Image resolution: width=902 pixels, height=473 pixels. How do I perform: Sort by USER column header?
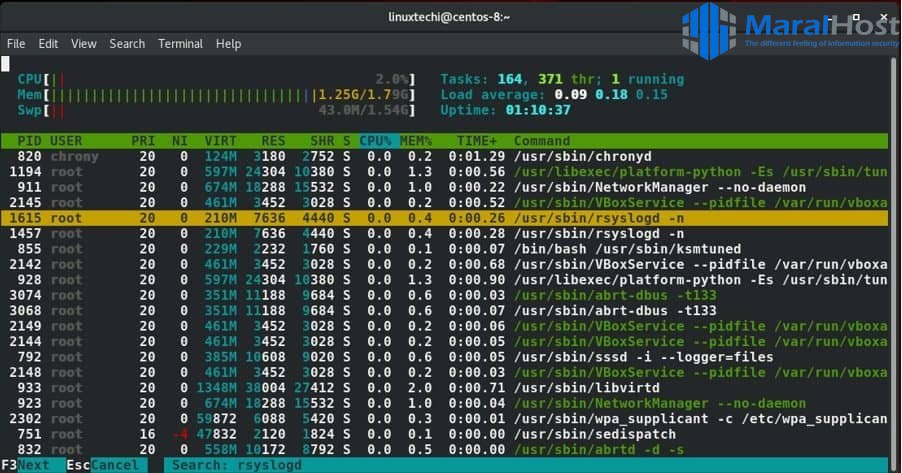pyautogui.click(x=66, y=141)
